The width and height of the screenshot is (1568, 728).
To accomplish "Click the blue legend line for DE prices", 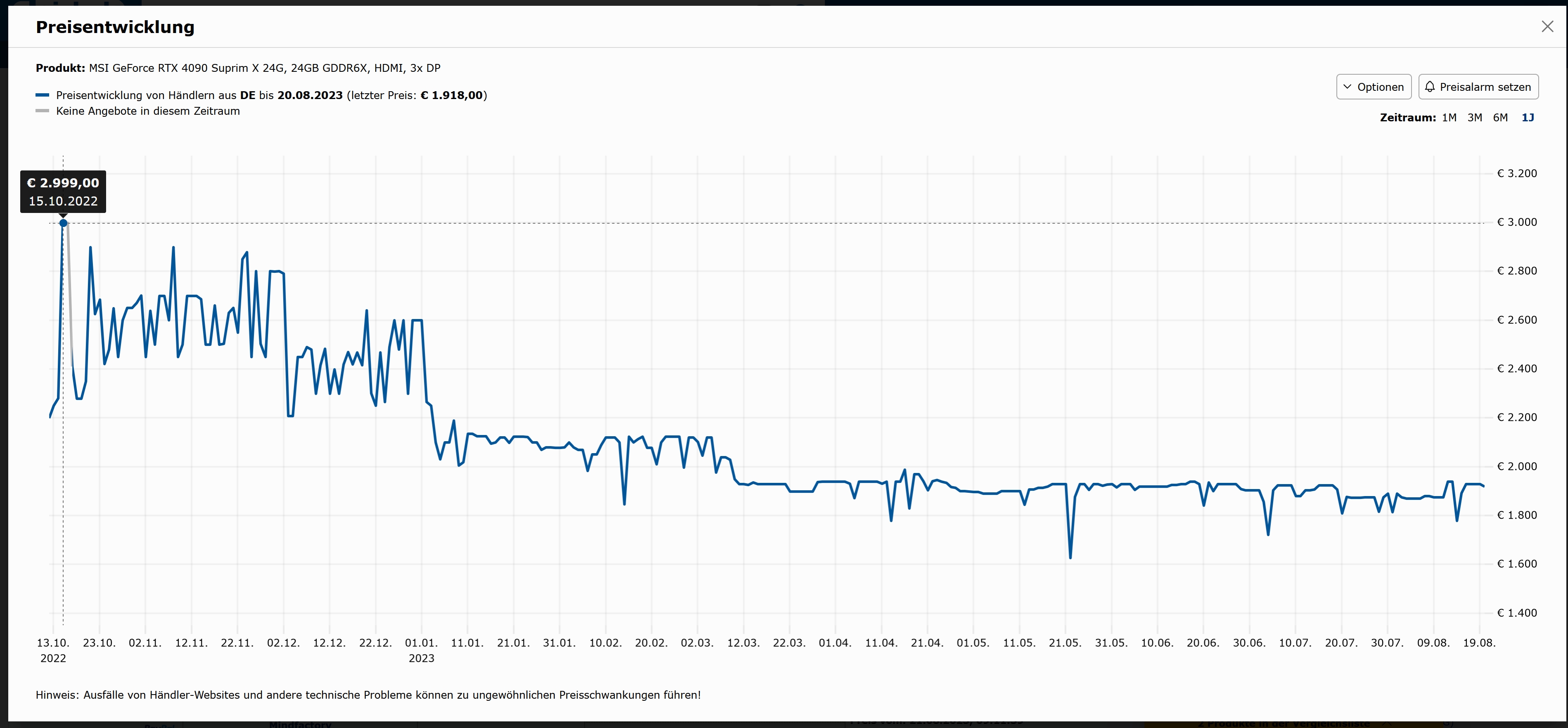I will click(x=42, y=96).
